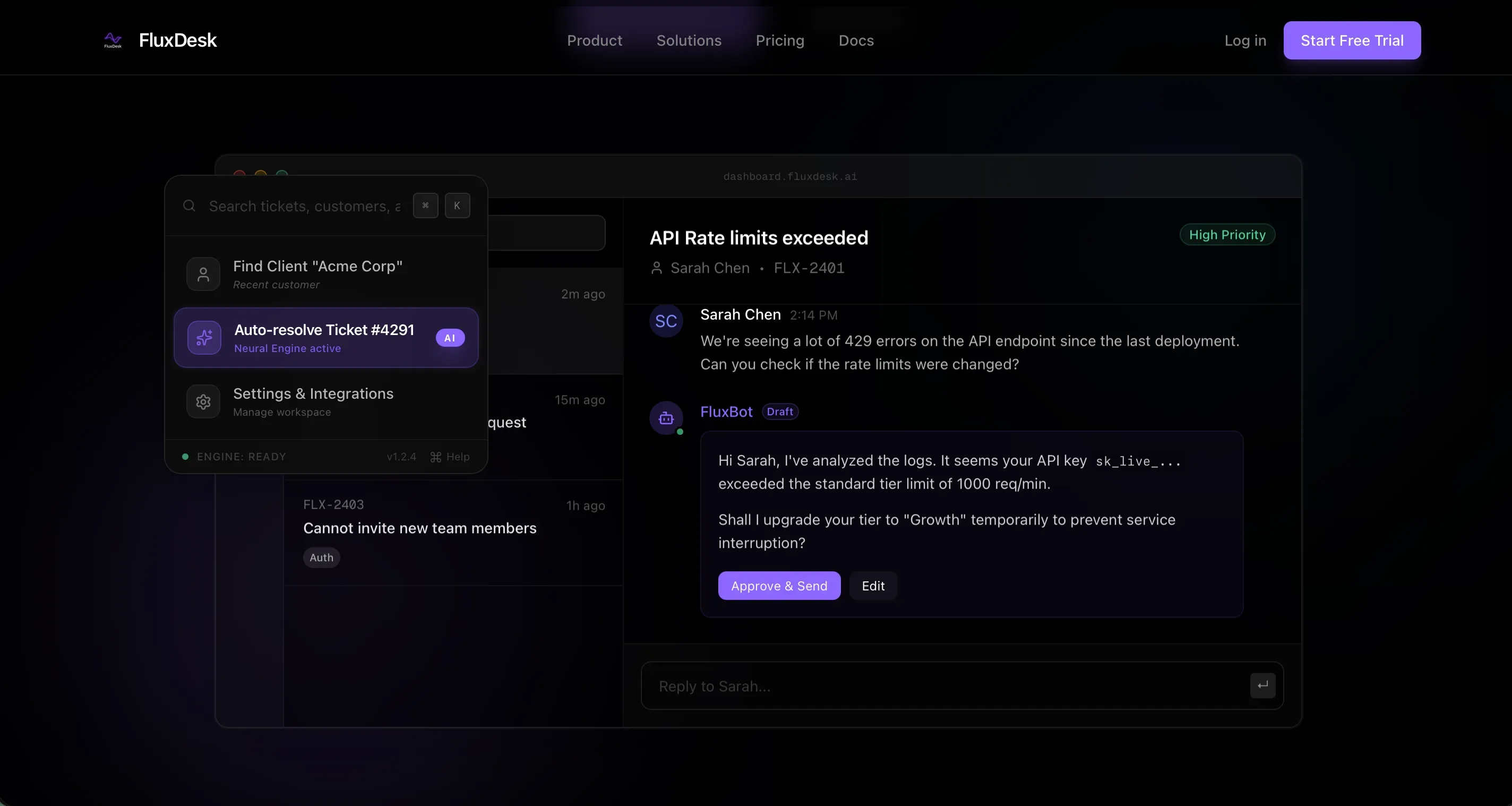Click the AI badge on Auto-resolve entry
The width and height of the screenshot is (1512, 806).
pyautogui.click(x=450, y=338)
